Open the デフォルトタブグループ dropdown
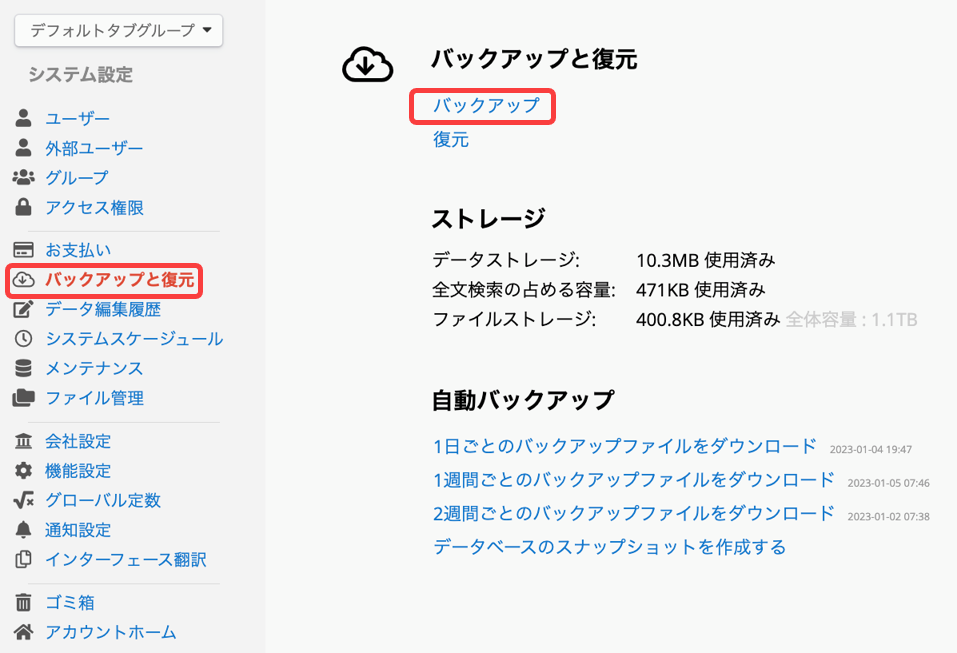 (118, 30)
